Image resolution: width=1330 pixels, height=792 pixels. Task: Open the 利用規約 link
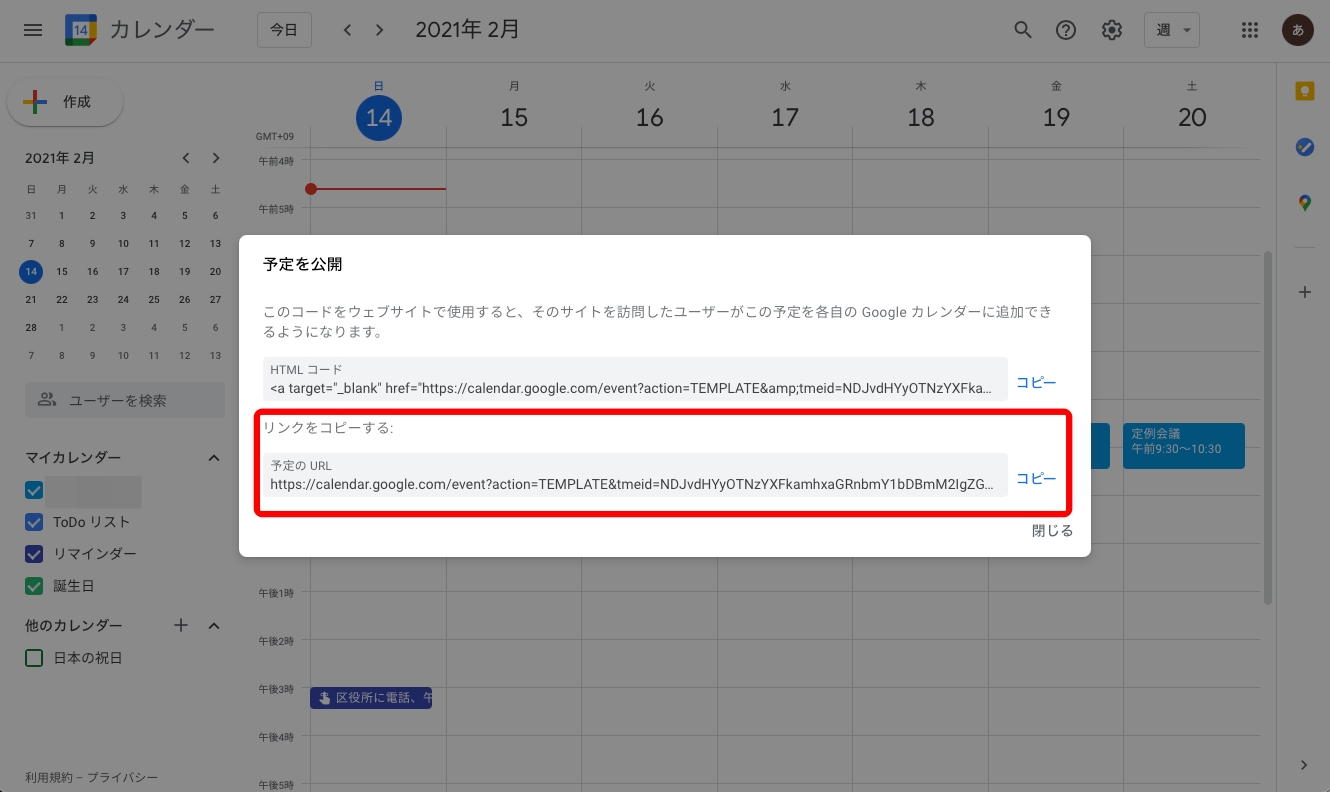point(50,777)
